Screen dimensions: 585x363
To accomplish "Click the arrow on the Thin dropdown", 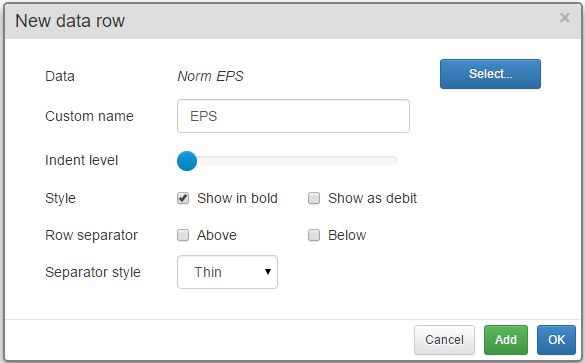I will click(268, 272).
